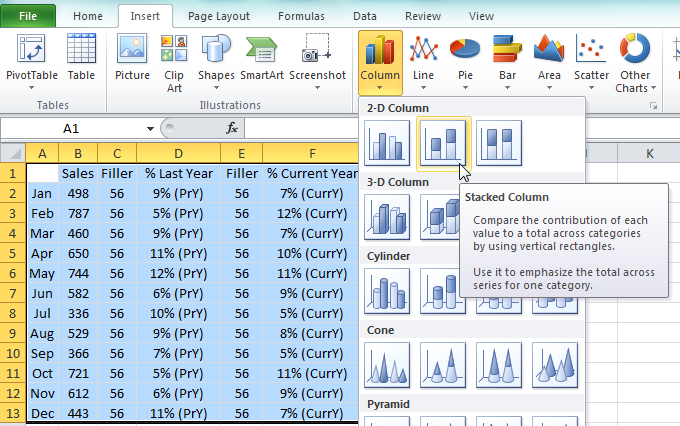
Task: Expand the Shapes dropdown arrow
Action: click(x=216, y=88)
